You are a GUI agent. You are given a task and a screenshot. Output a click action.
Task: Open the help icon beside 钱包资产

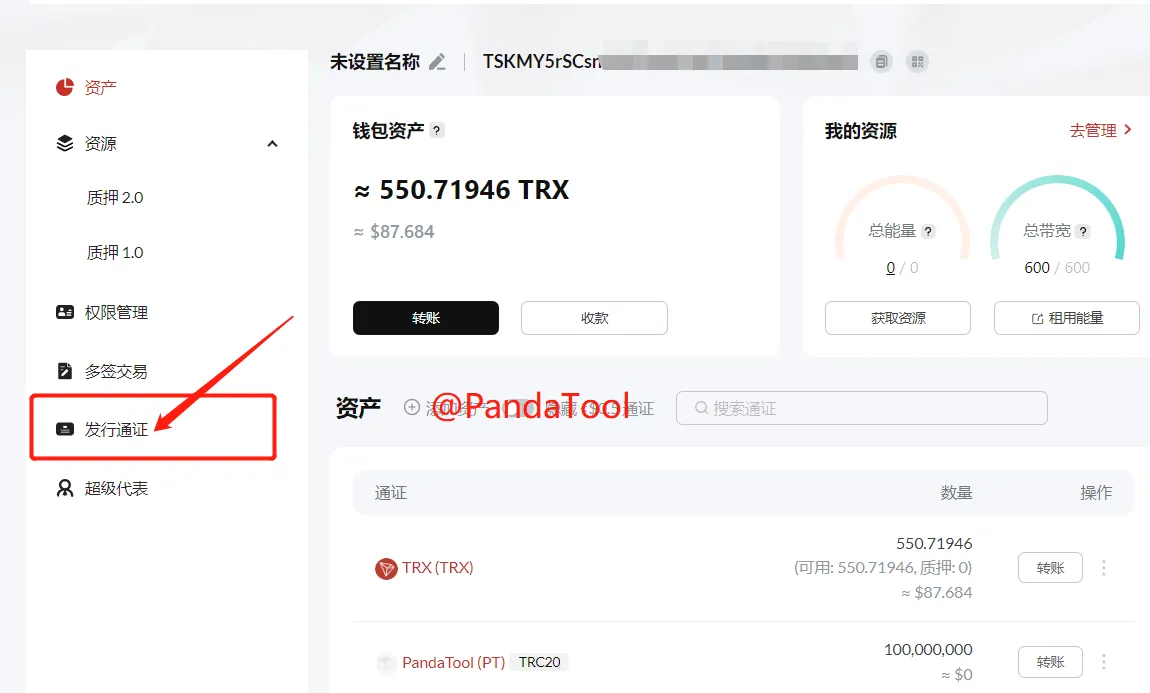[436, 131]
